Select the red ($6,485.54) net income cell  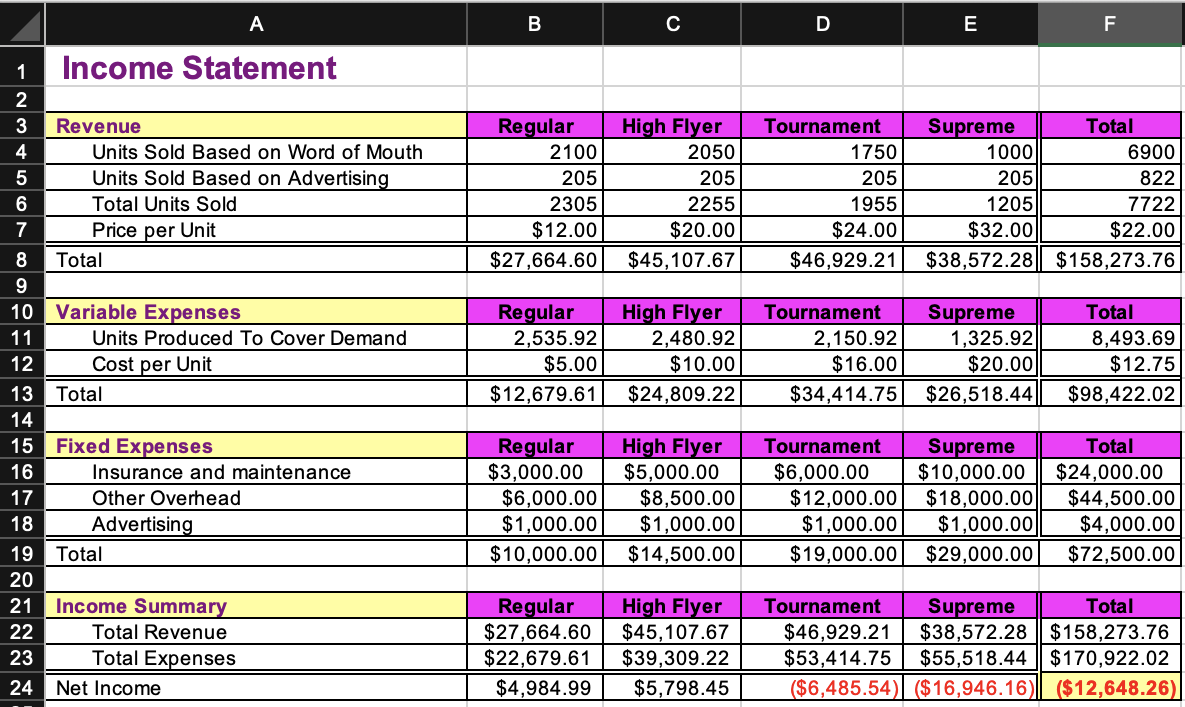821,688
